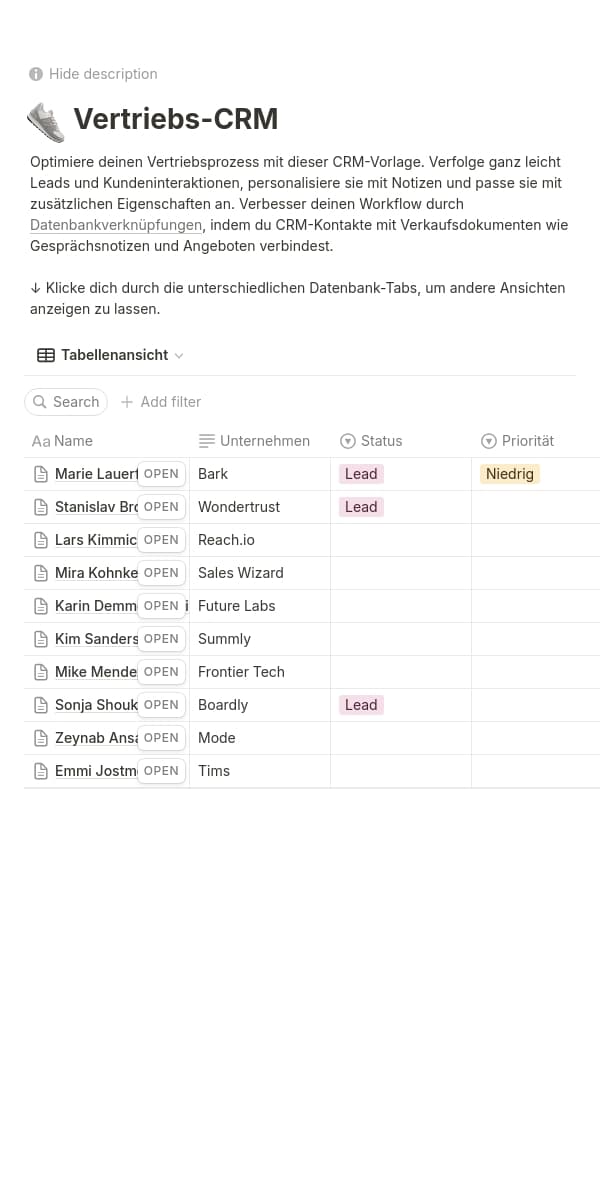600x1200 pixels.
Task: Click the Search magnifier icon
Action: [x=41, y=402]
